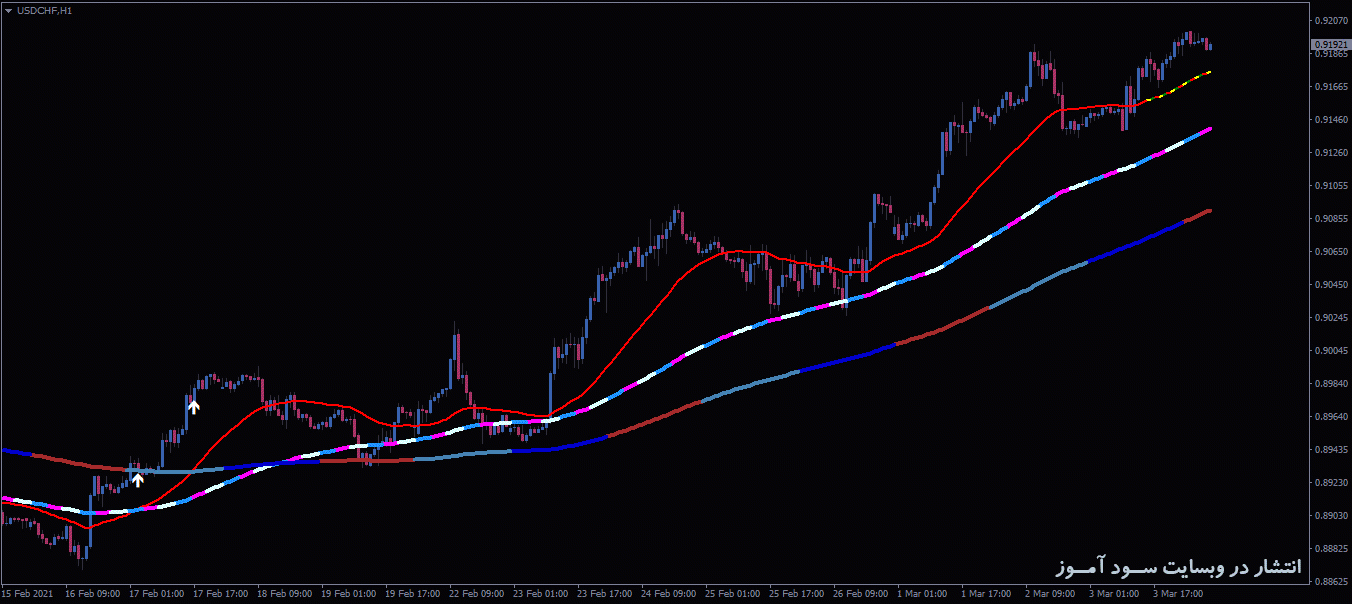
Task: Select the right end of the dark blue-brown line
Action: point(1208,211)
